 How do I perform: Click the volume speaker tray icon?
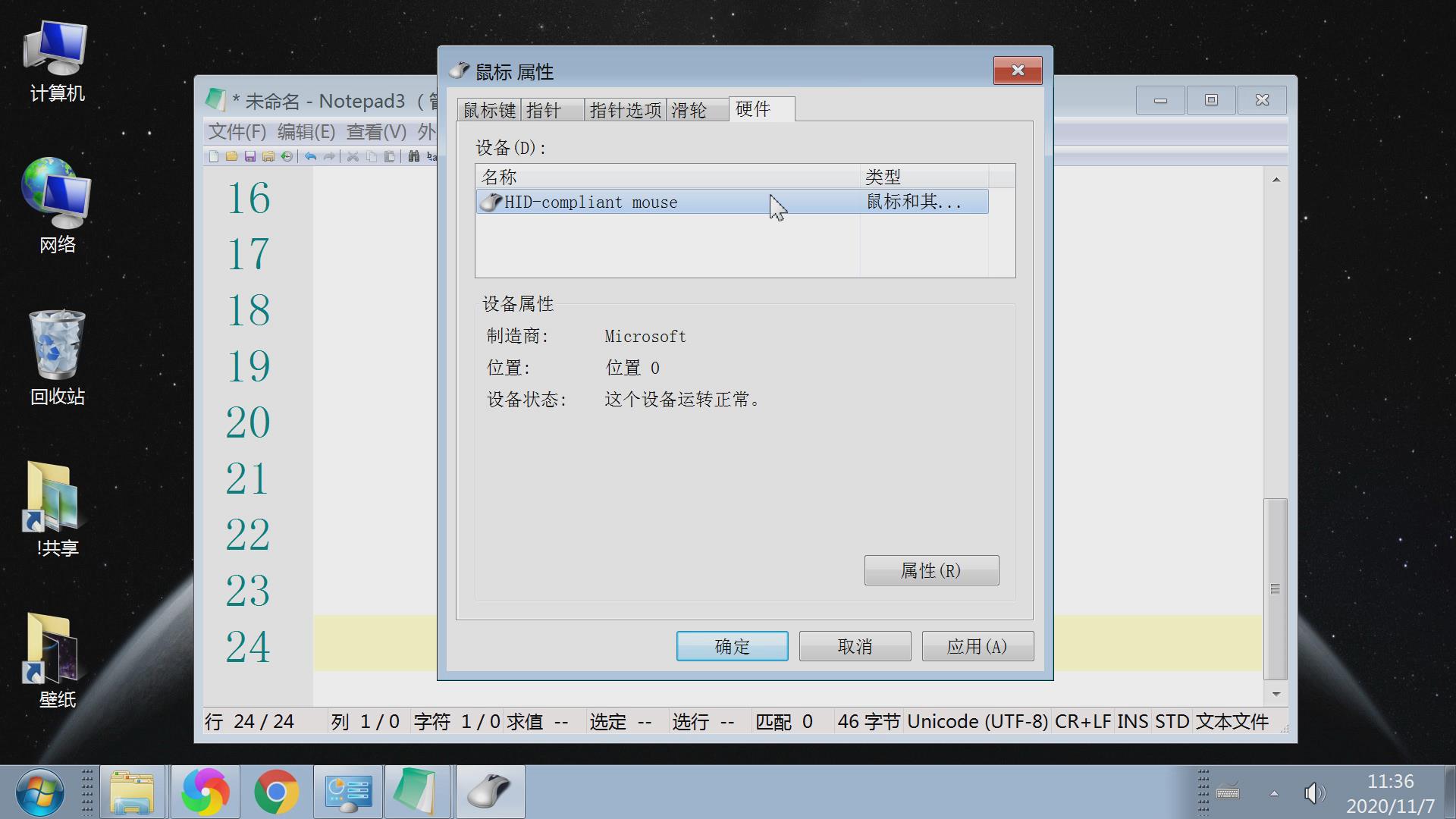1313,793
